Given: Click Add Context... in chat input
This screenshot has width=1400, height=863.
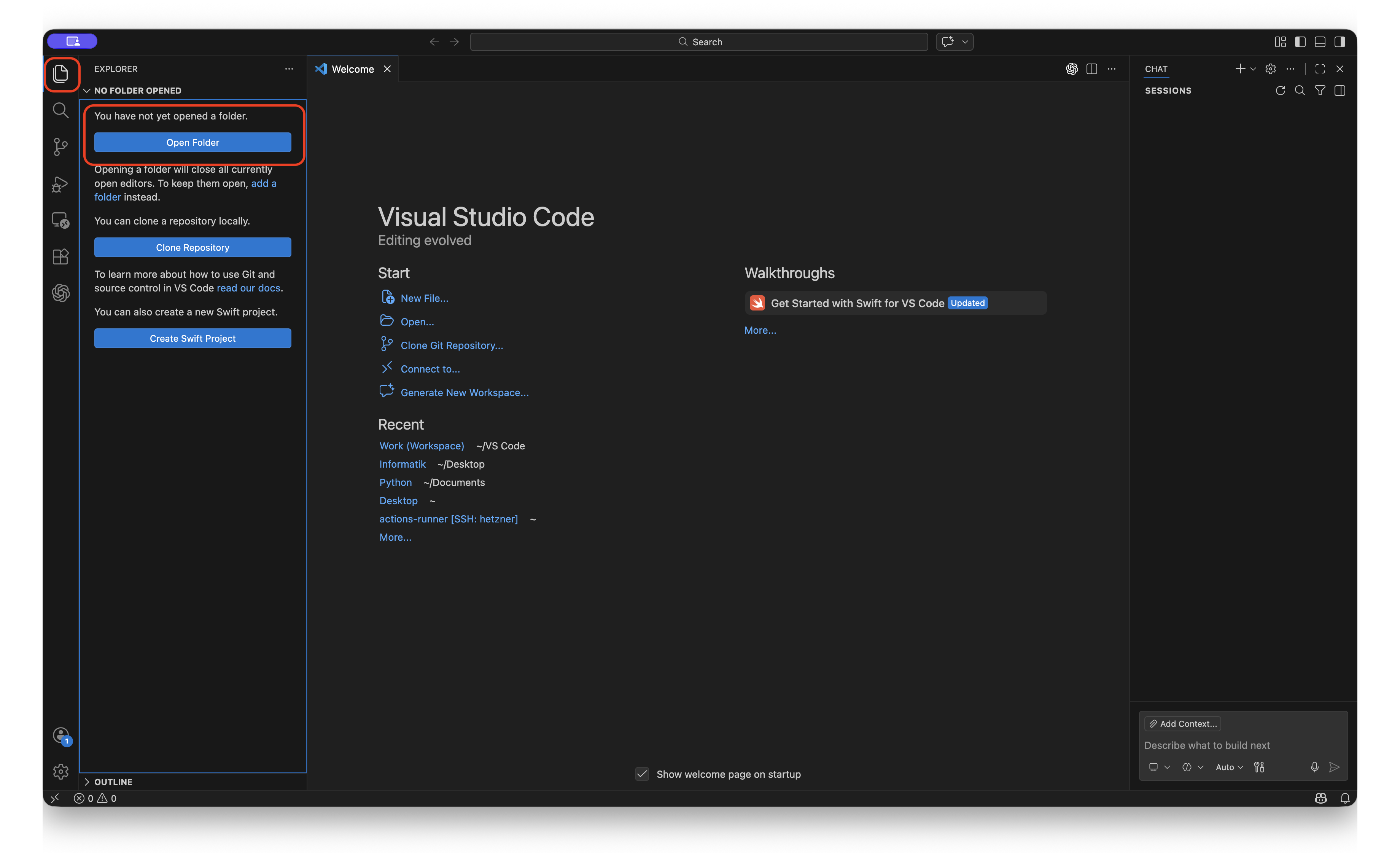Looking at the screenshot, I should 1183,724.
